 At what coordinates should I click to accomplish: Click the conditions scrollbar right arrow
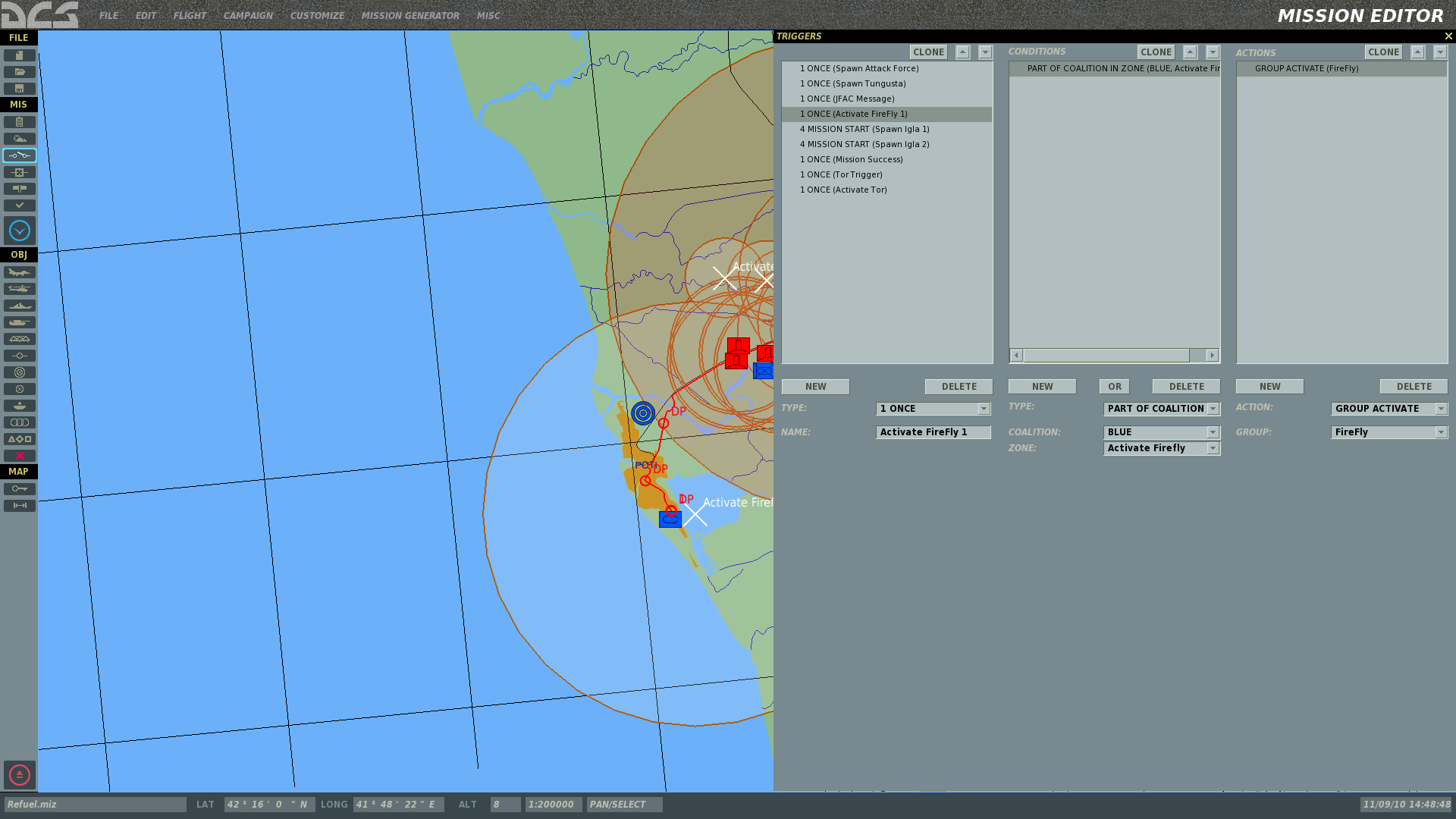[x=1212, y=356]
